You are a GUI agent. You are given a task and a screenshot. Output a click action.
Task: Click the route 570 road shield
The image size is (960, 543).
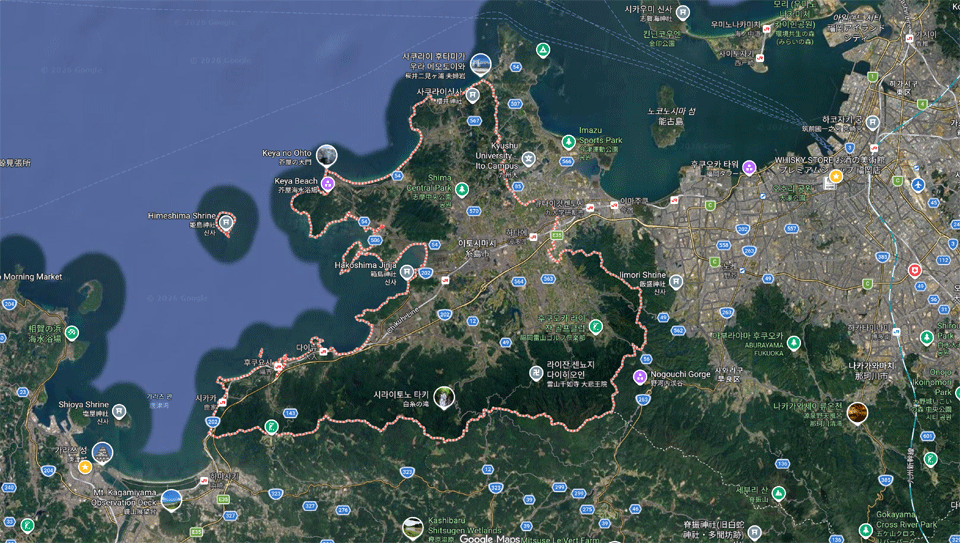pyautogui.click(x=473, y=211)
